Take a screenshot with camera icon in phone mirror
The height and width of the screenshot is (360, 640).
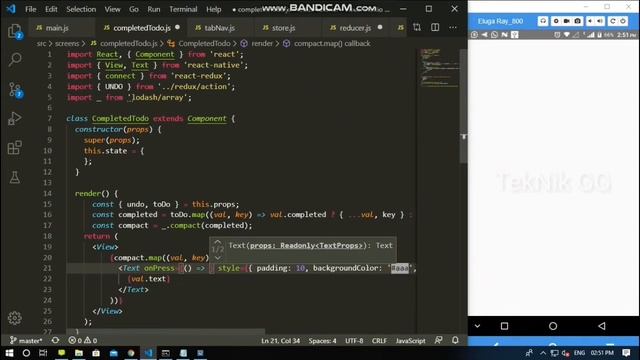pyautogui.click(x=578, y=21)
